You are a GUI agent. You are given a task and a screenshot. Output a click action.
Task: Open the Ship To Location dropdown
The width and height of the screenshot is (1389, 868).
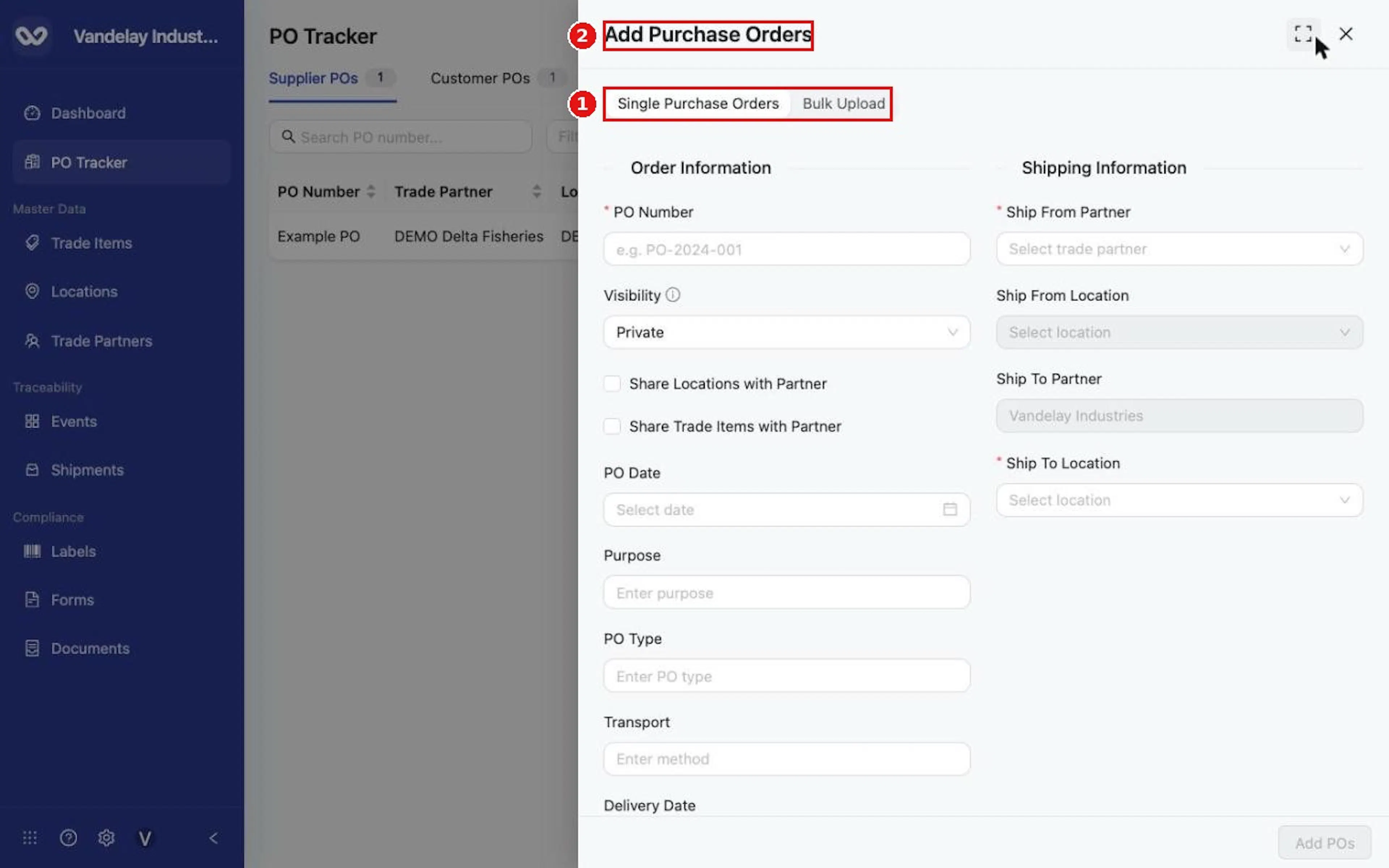1179,500
